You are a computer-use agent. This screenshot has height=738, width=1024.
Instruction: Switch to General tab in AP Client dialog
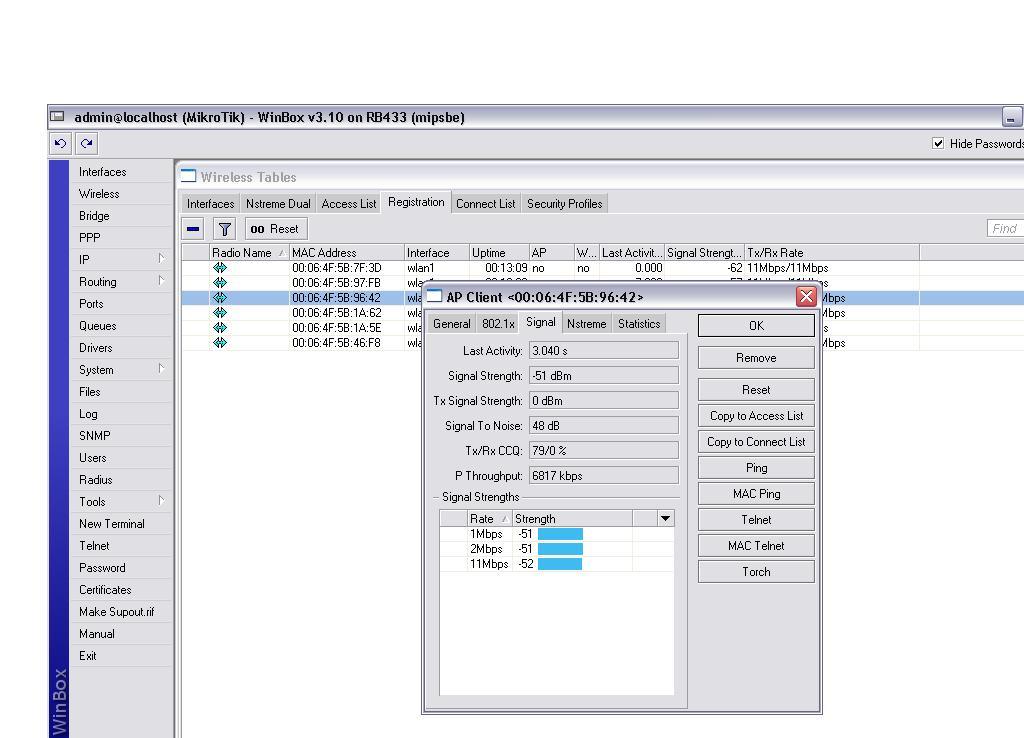tap(451, 324)
